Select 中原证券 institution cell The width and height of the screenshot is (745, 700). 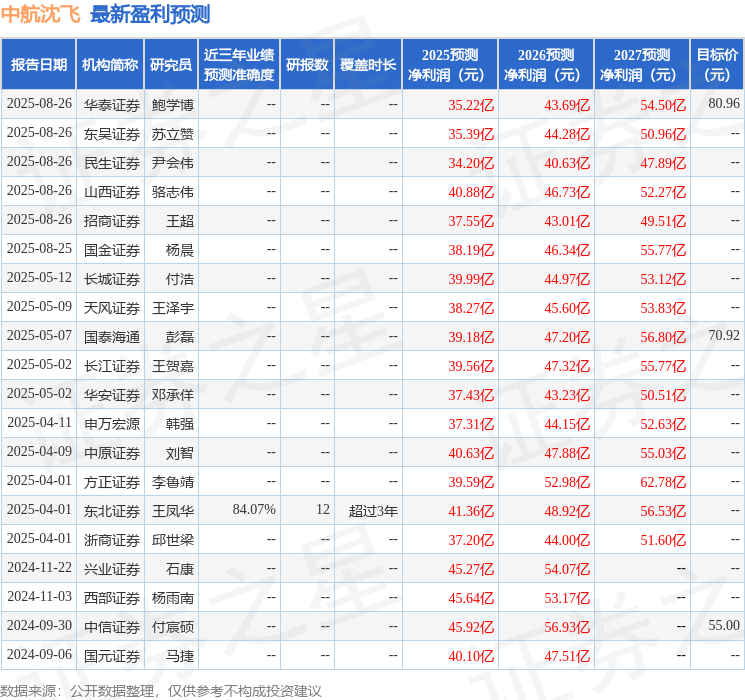112,453
